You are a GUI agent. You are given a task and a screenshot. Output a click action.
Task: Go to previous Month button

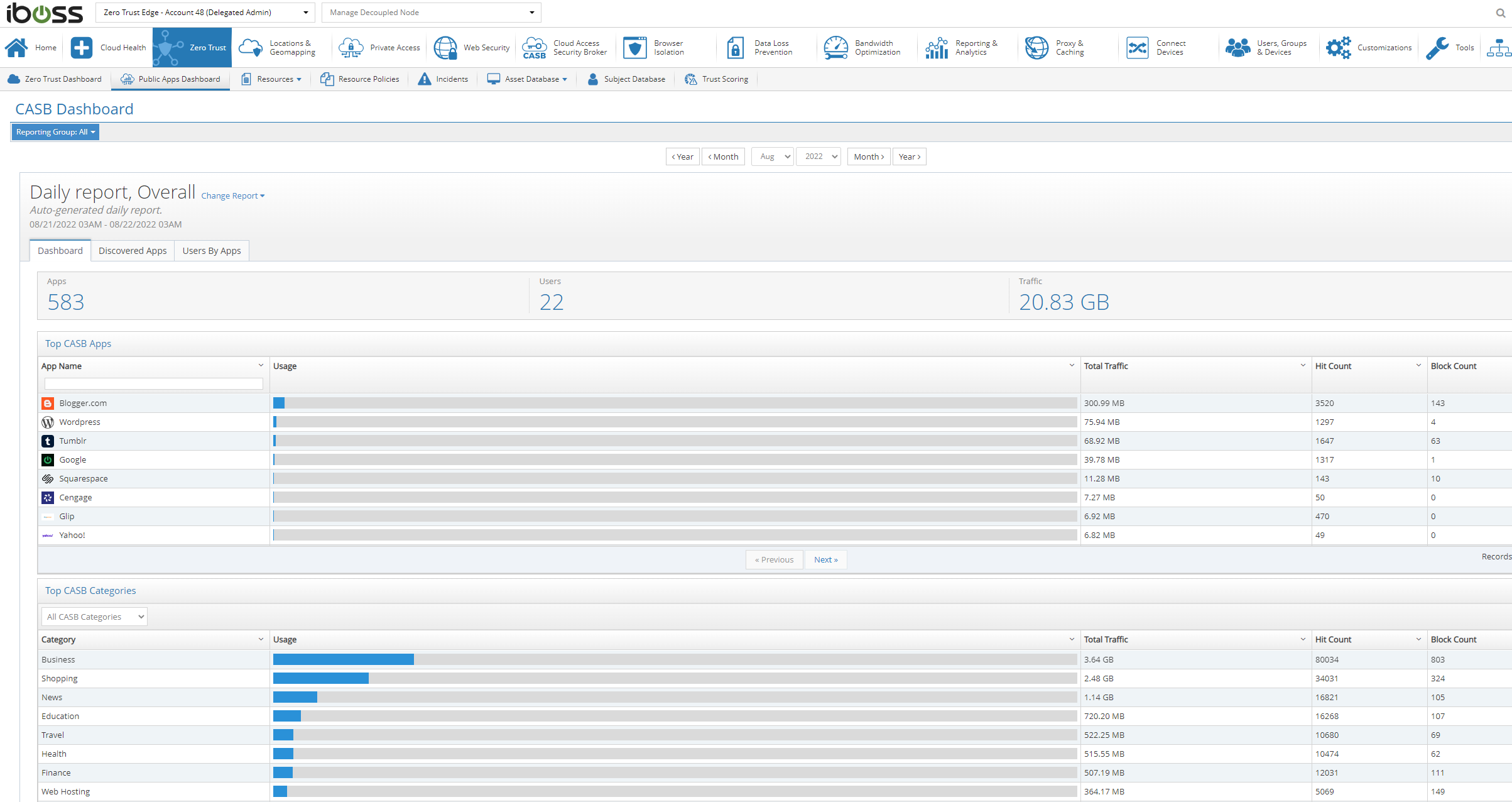[x=723, y=157]
